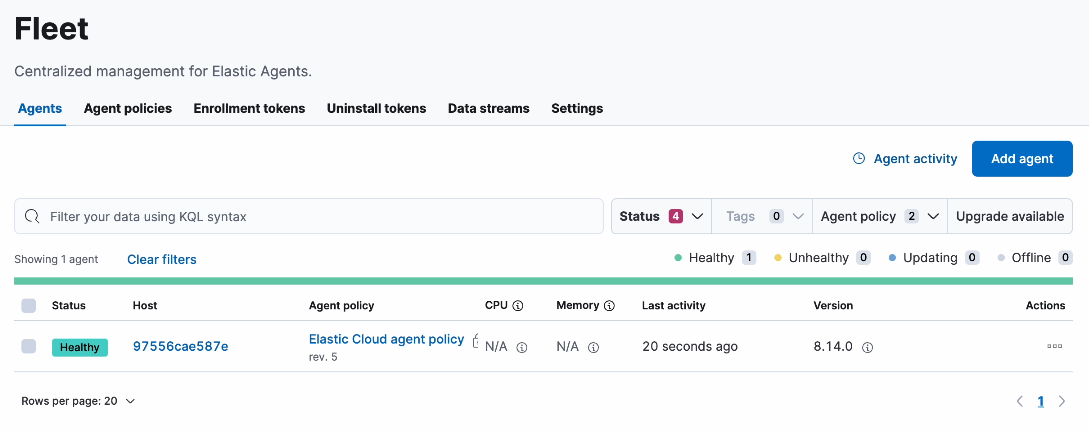Open the row actions ellipsis menu

tap(1054, 346)
